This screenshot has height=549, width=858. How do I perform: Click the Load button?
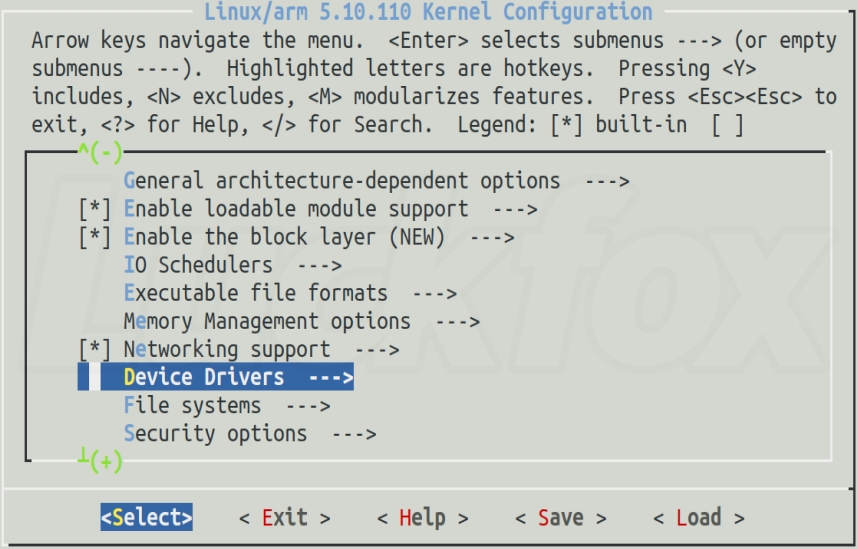(699, 517)
